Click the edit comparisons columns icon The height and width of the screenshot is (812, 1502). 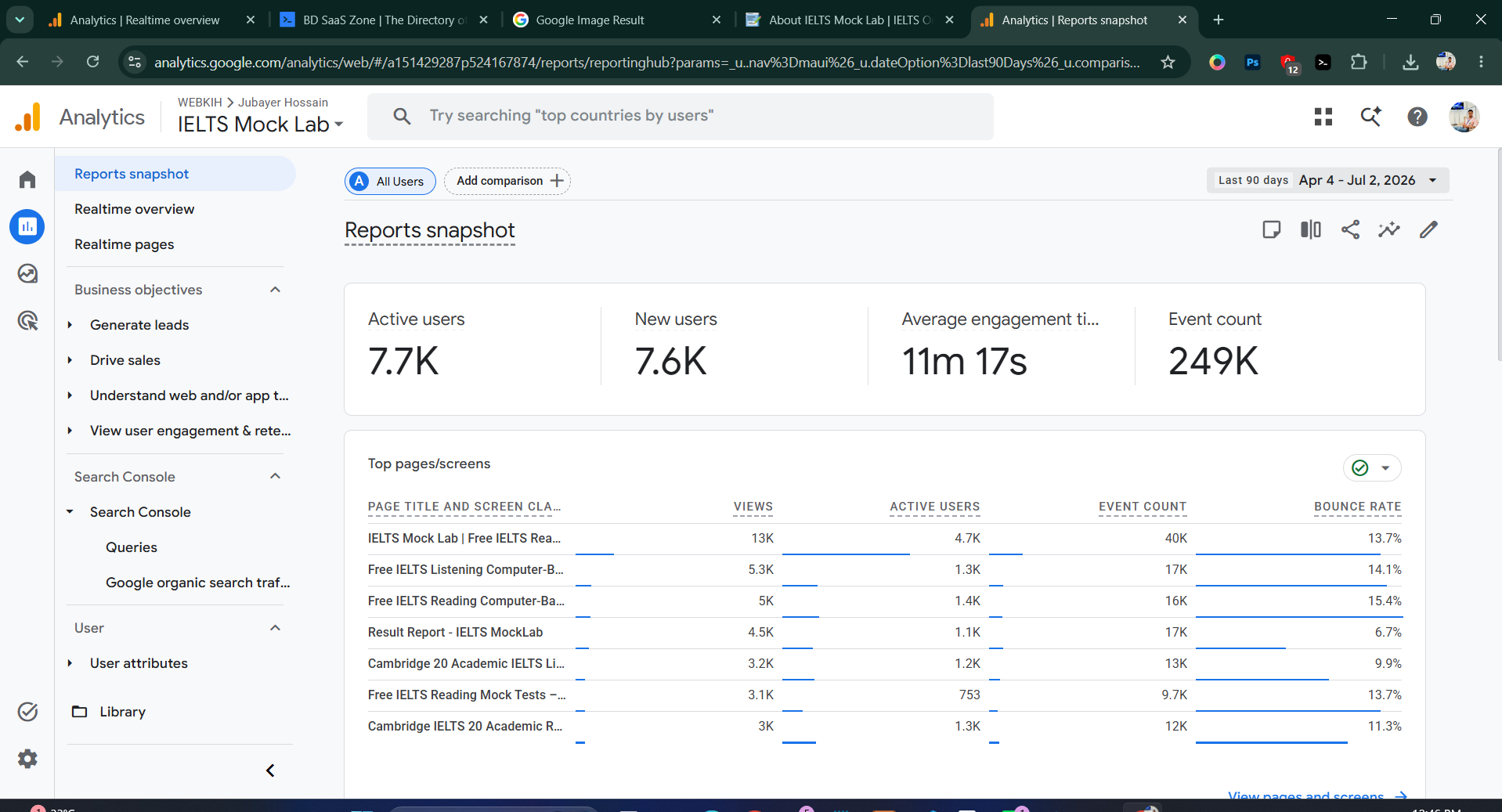(1311, 229)
